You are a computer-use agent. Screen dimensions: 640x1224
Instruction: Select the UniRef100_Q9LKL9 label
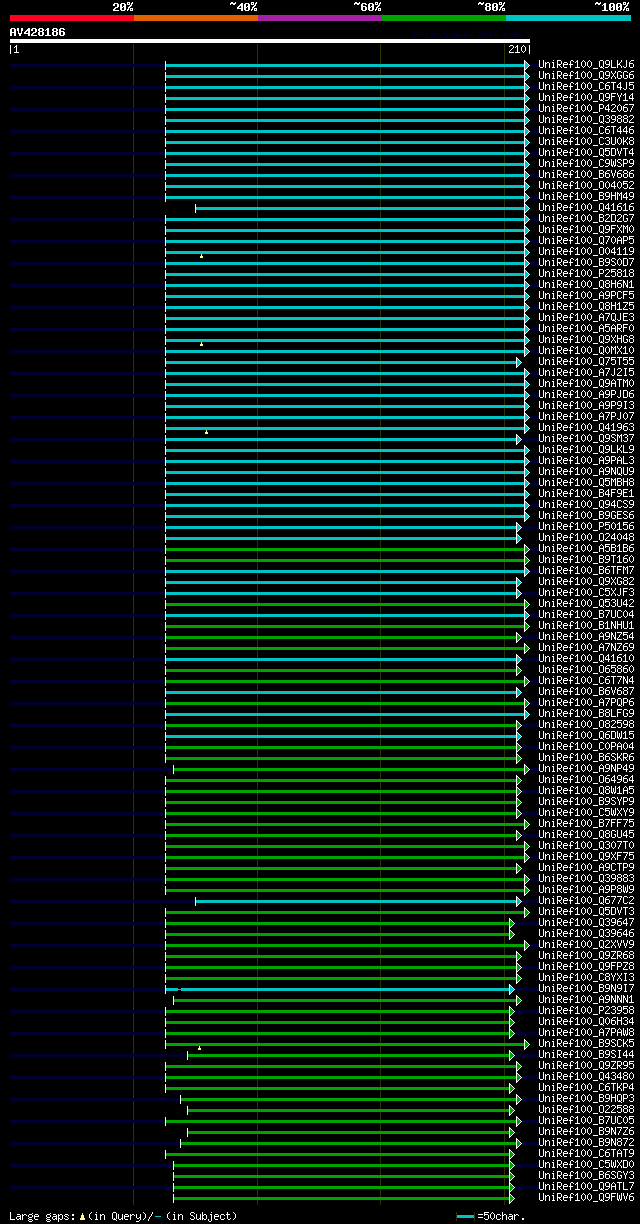point(586,450)
